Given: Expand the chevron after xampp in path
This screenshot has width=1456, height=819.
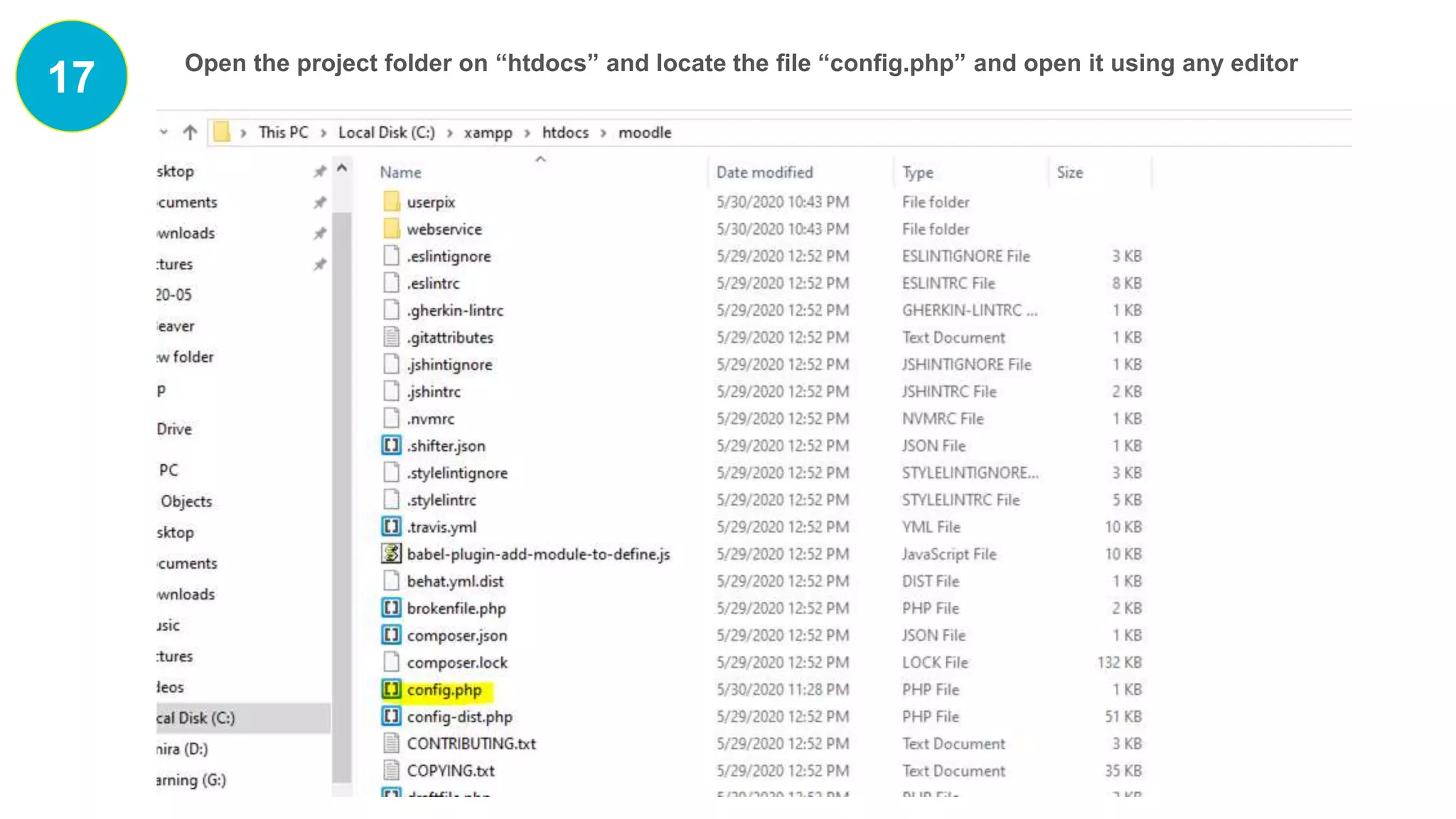Looking at the screenshot, I should pos(528,133).
